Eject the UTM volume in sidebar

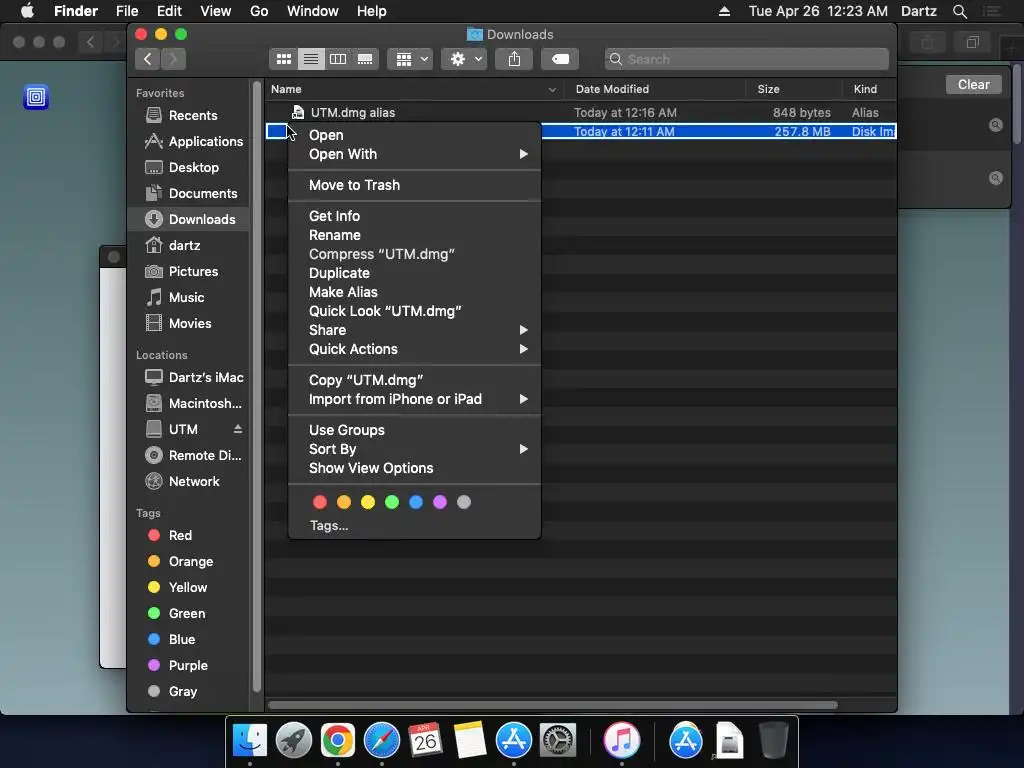pos(238,429)
